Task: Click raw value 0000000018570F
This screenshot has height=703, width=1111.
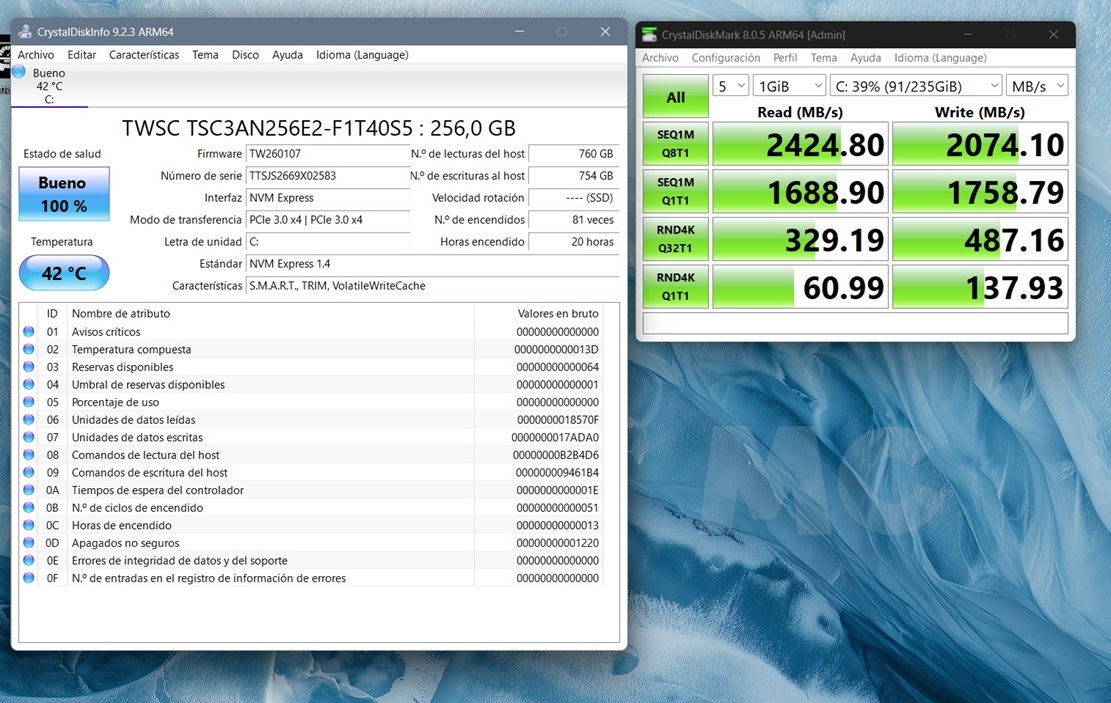Action: (x=558, y=420)
